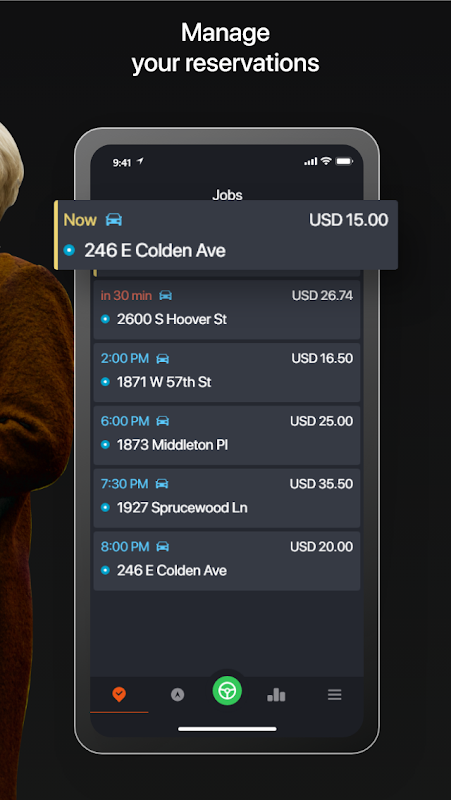Tap the battery indicator in status bar
The image size is (451, 800).
344,161
